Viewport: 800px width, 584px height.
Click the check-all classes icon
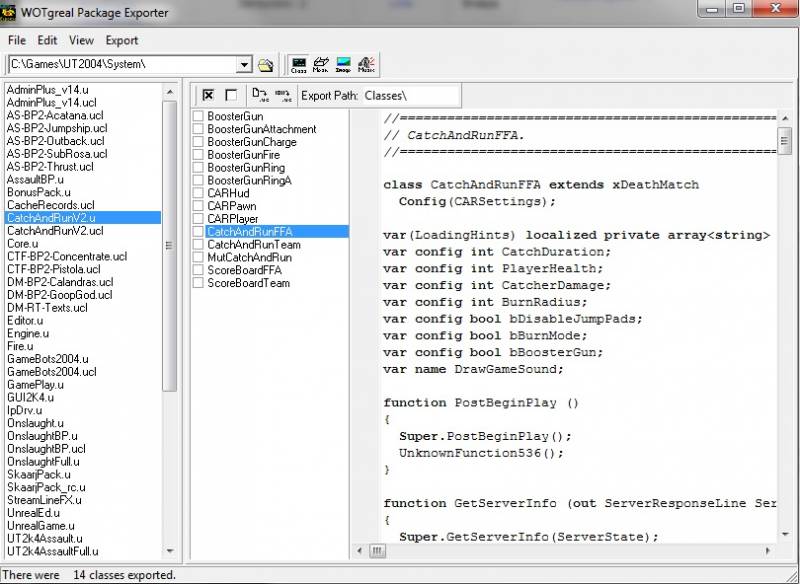[x=208, y=95]
